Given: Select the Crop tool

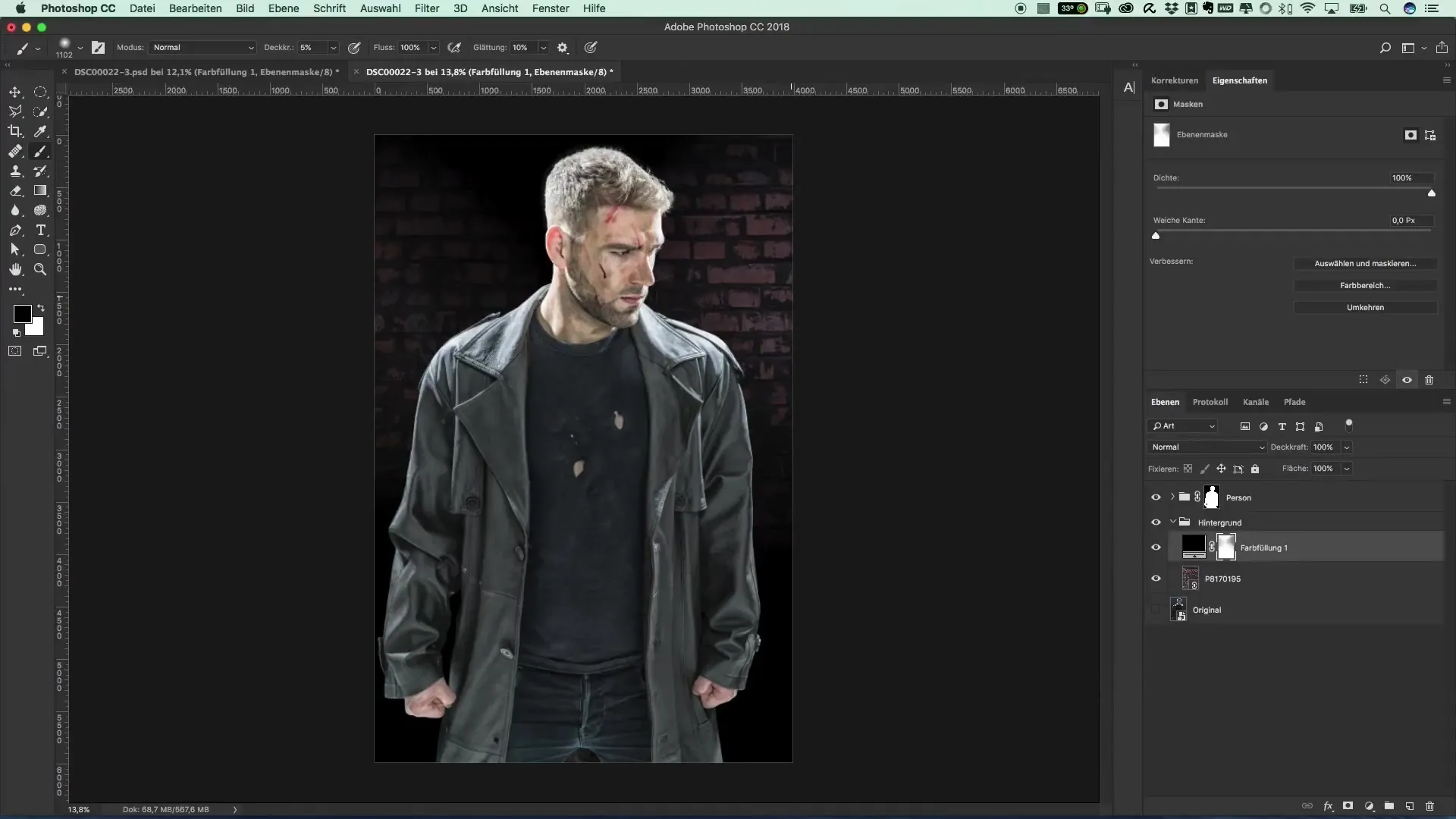Looking at the screenshot, I should [15, 131].
